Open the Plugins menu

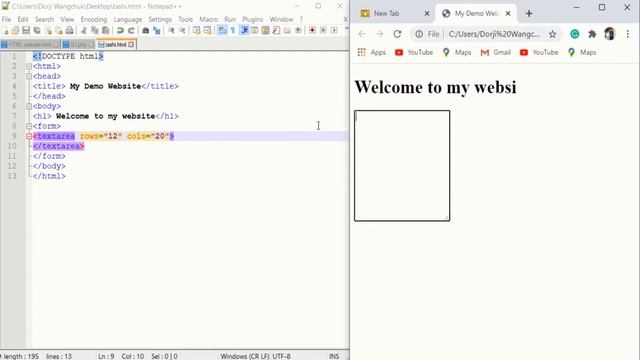pyautogui.click(x=253, y=20)
